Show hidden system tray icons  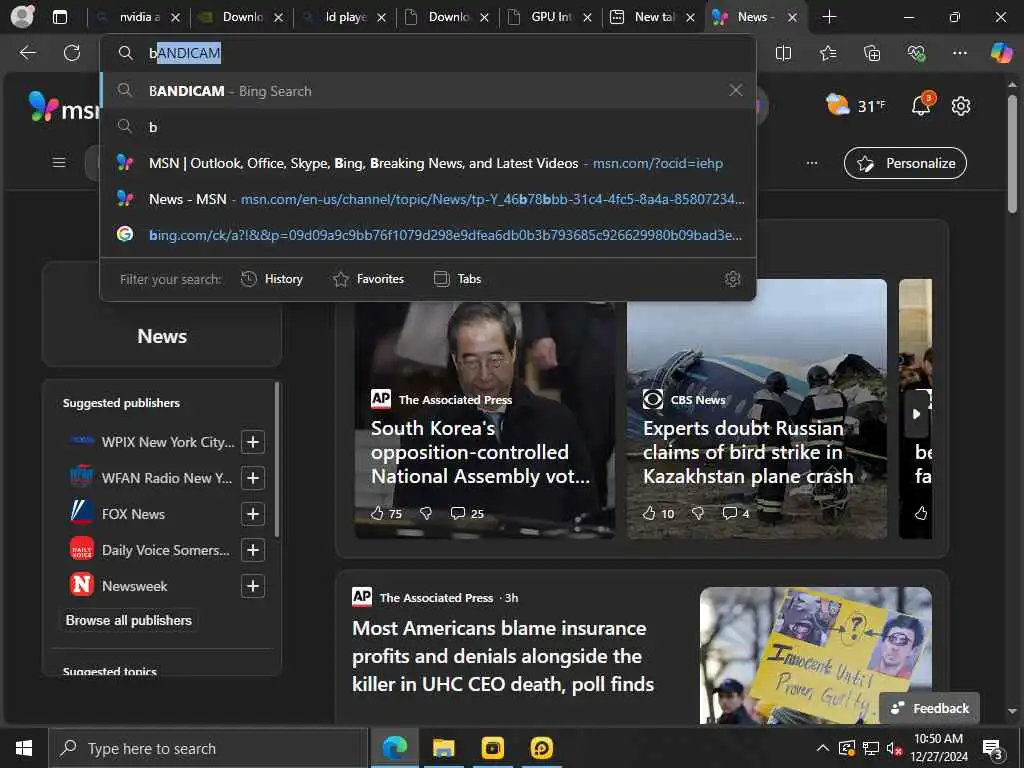[823, 748]
